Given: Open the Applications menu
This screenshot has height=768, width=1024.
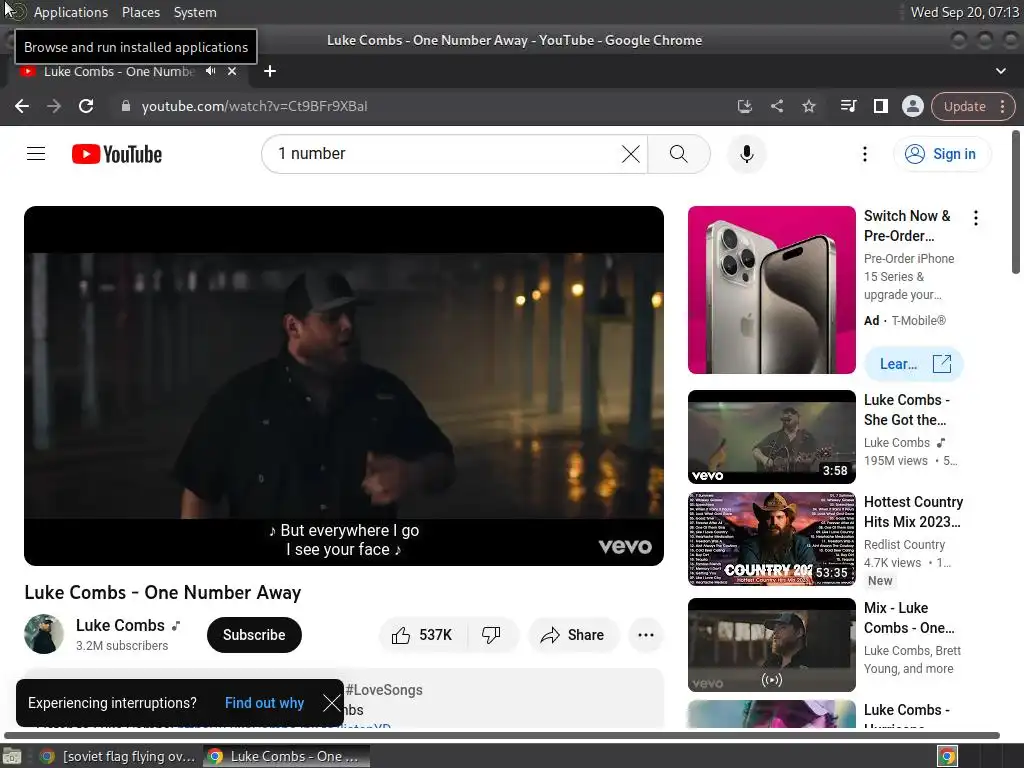Looking at the screenshot, I should [71, 12].
